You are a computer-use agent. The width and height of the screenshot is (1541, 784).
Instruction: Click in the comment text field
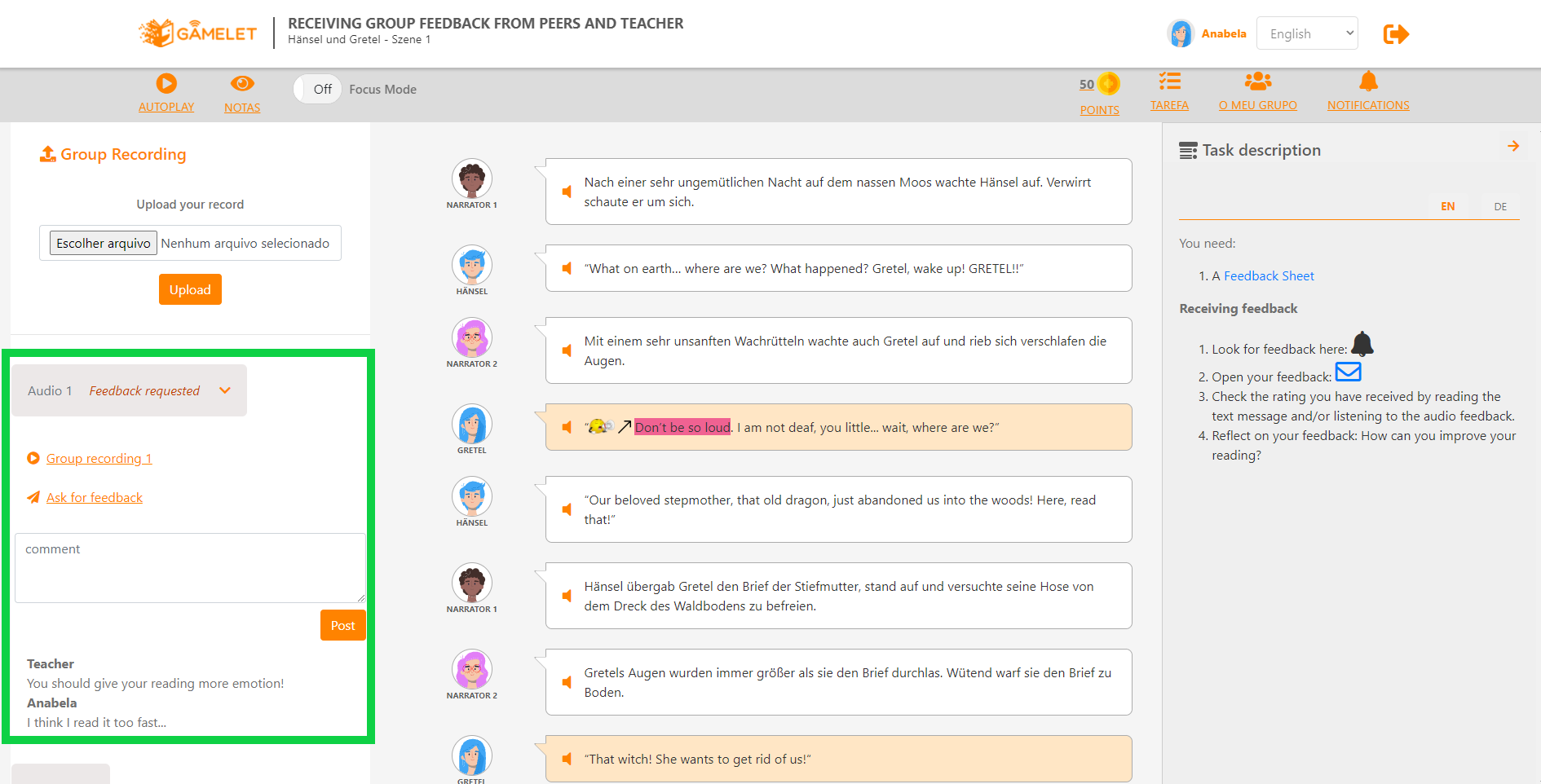[x=190, y=568]
